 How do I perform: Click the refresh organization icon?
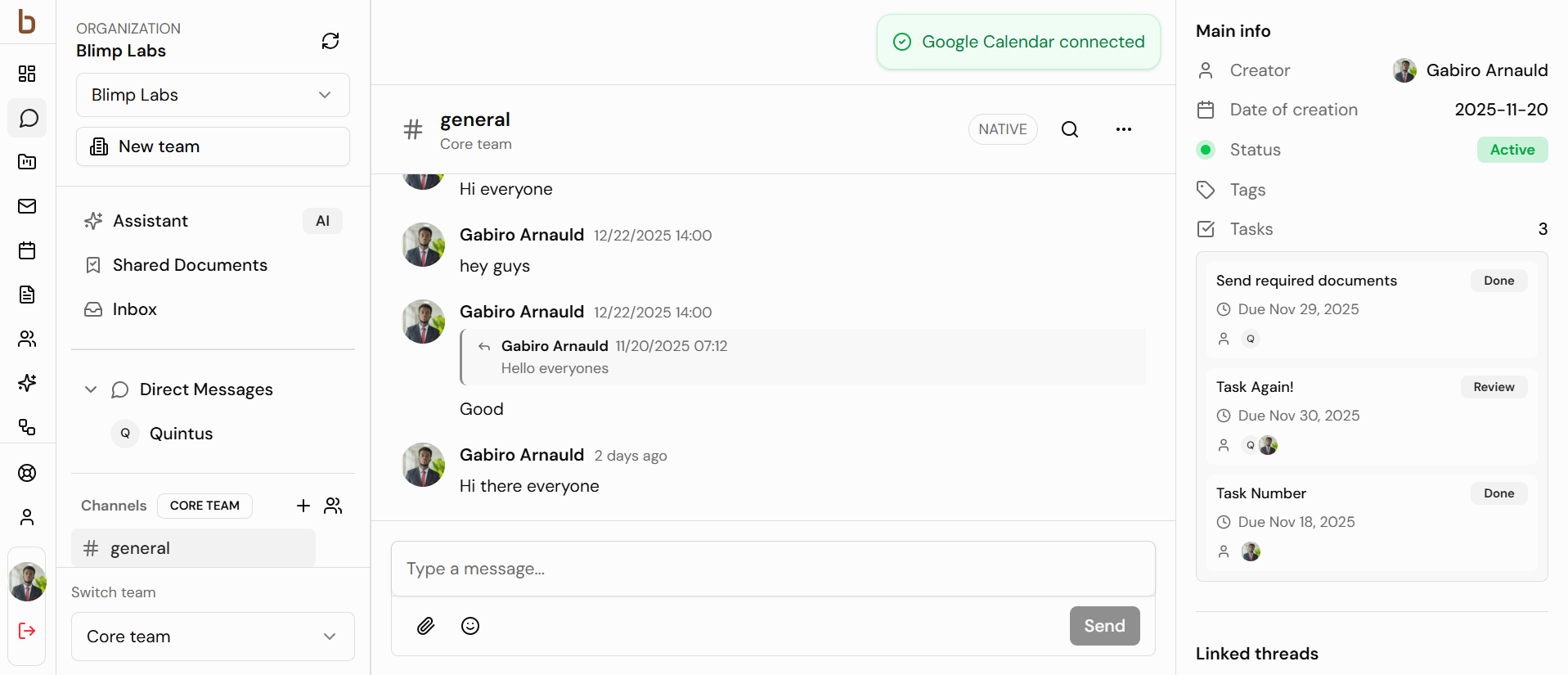tap(330, 41)
